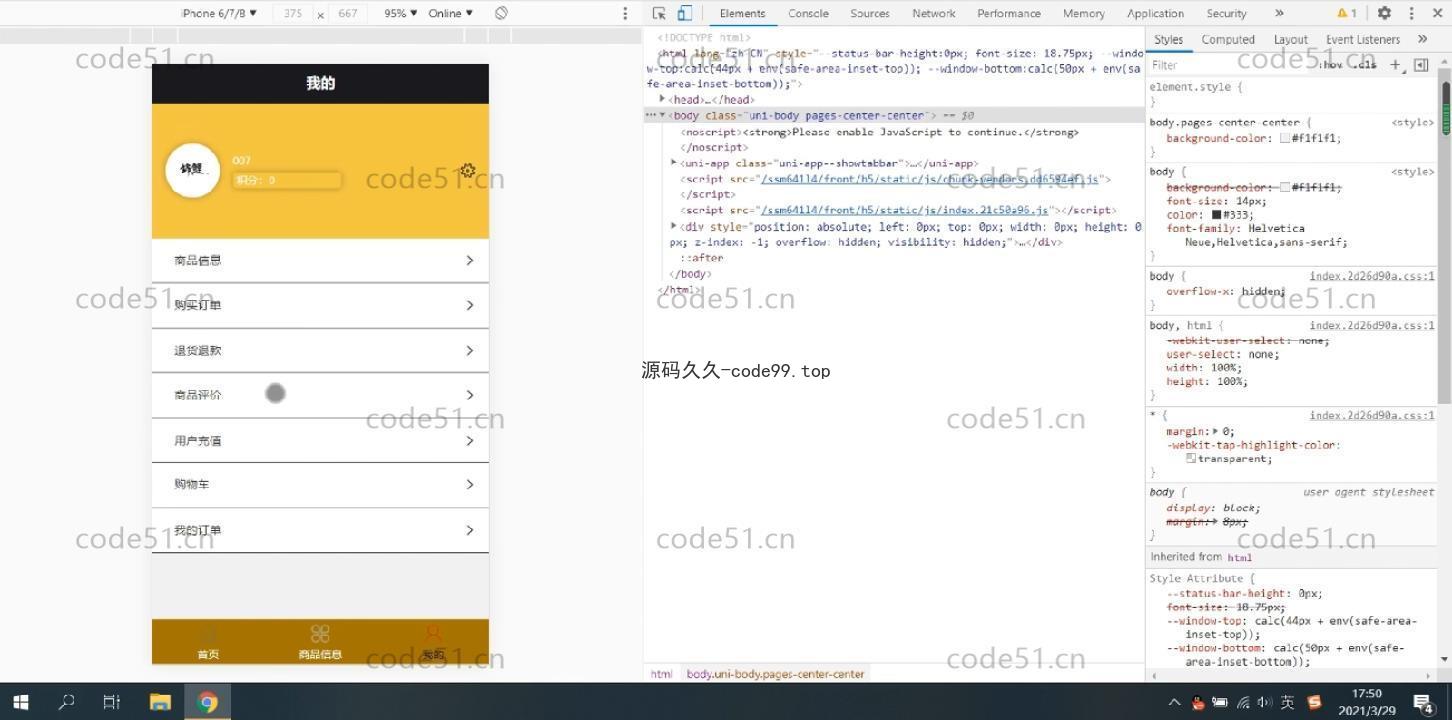The image size is (1452, 720).
Task: Expand margin shorthand property triangle
Action: tap(1216, 432)
